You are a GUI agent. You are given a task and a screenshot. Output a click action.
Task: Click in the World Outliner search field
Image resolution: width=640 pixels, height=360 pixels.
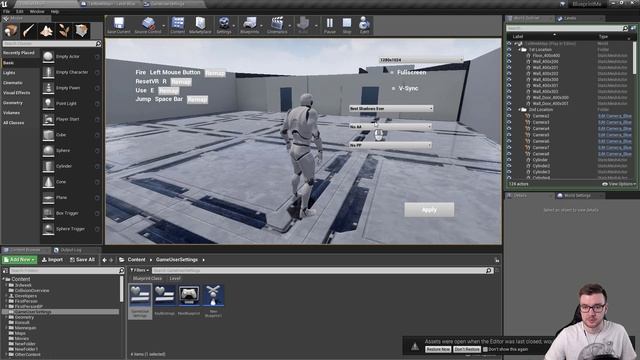pos(565,28)
